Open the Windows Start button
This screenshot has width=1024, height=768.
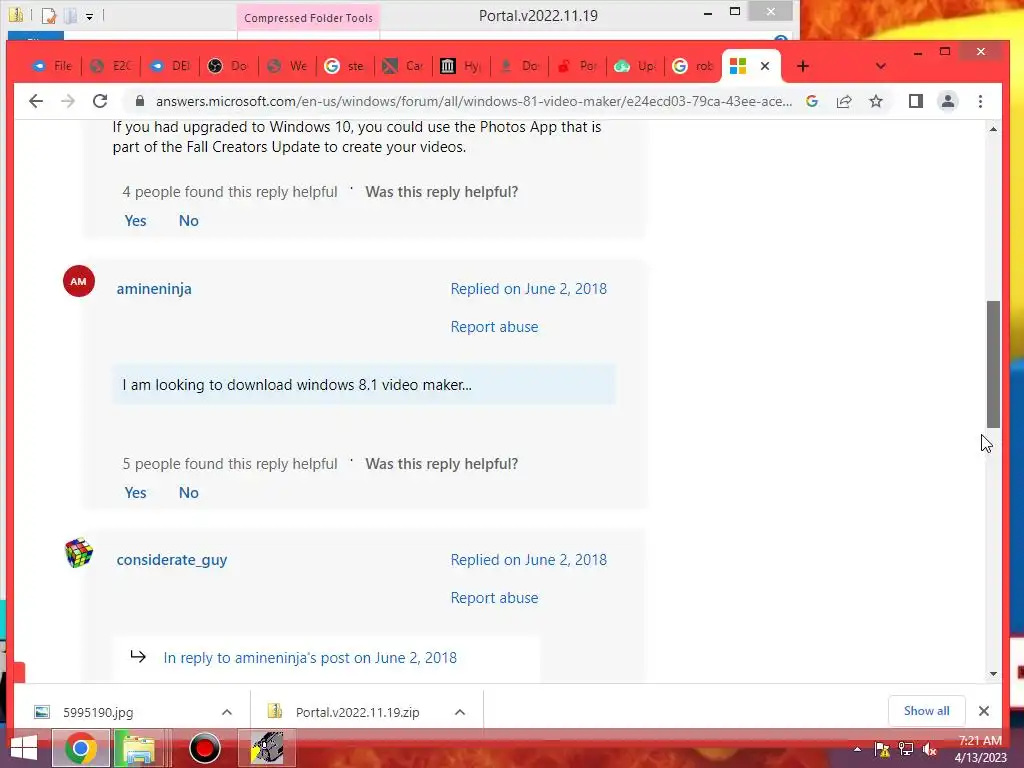click(x=24, y=748)
